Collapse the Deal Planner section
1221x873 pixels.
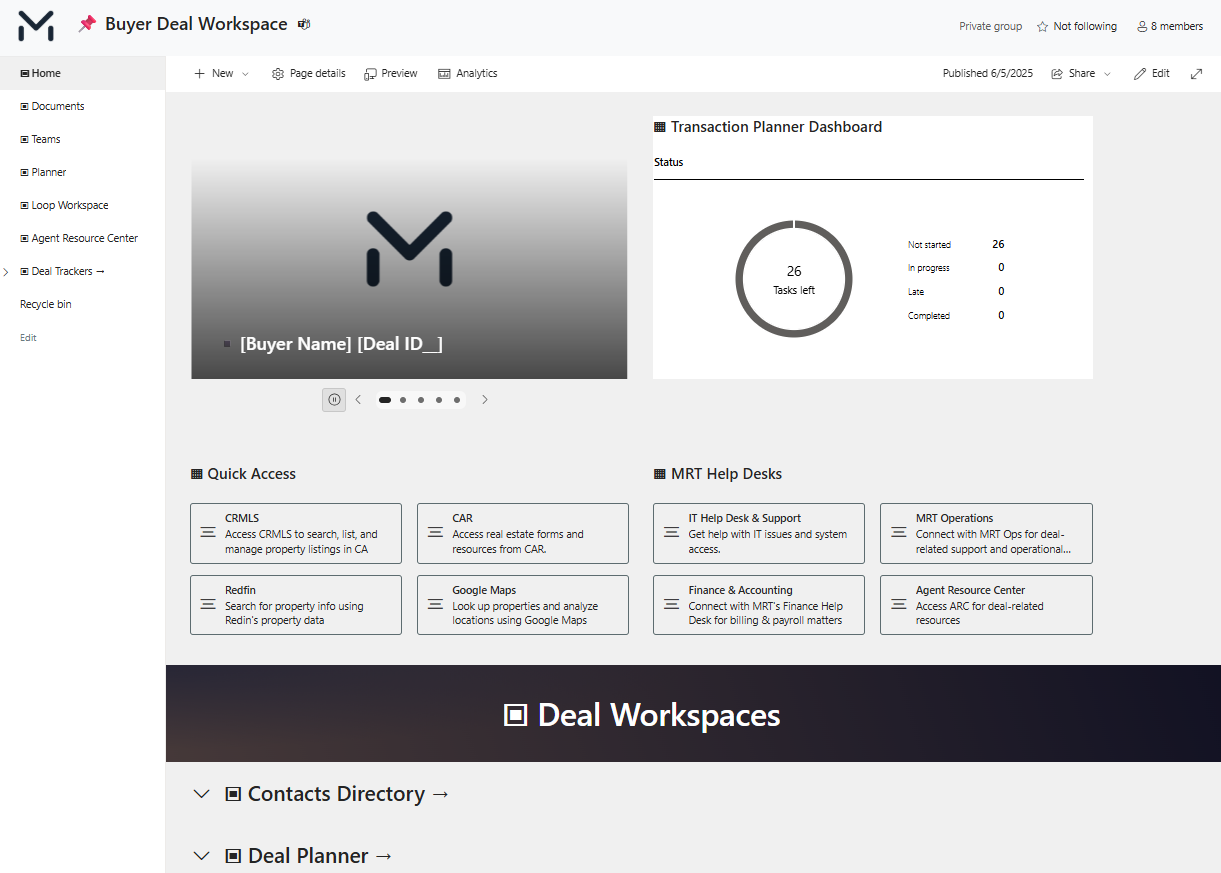coord(201,856)
